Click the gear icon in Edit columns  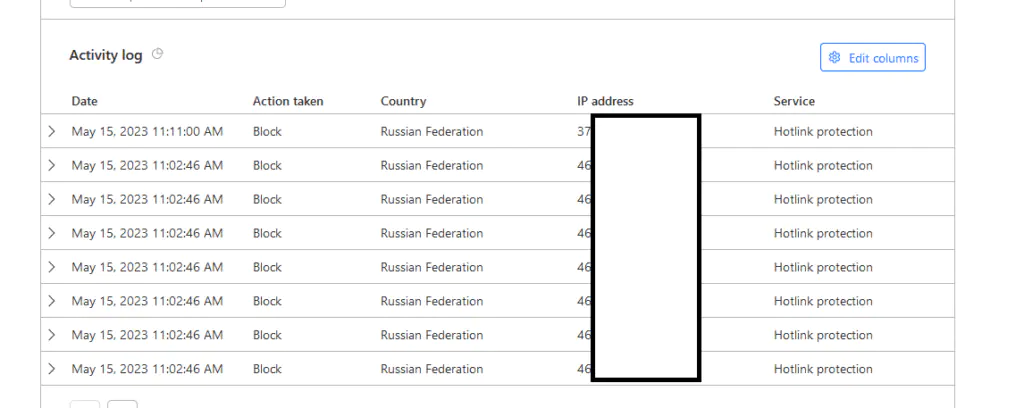click(x=835, y=58)
